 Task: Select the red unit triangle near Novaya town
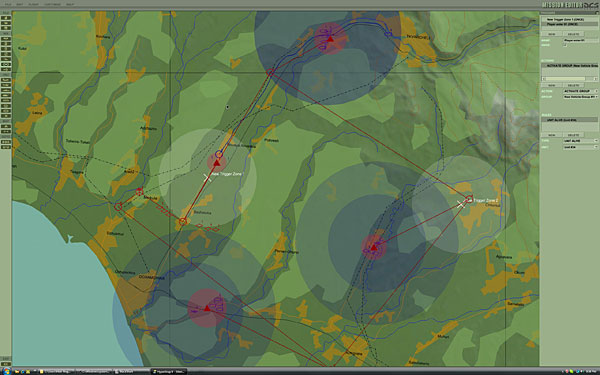(330, 39)
